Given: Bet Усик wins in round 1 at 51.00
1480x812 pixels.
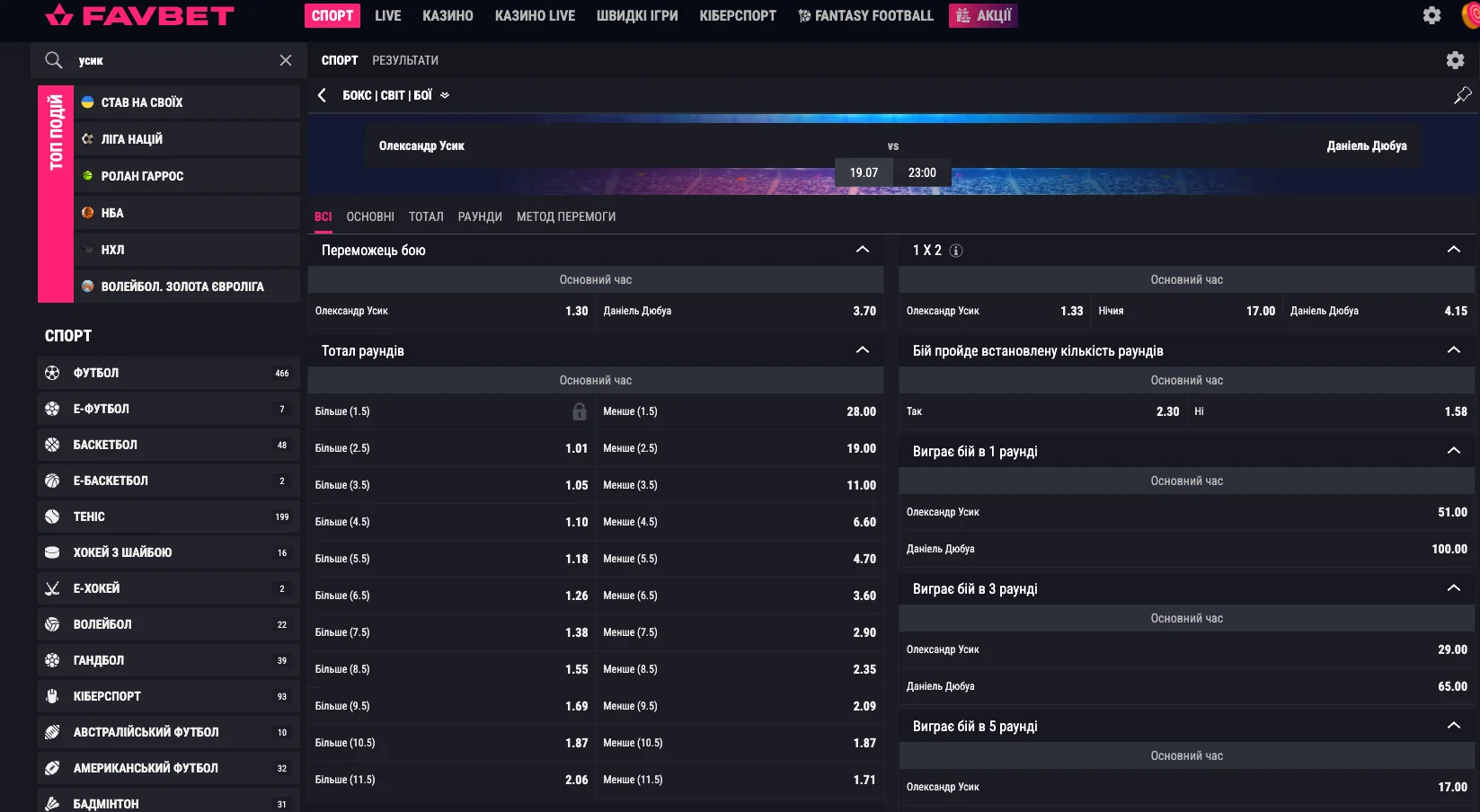Looking at the screenshot, I should [1186, 512].
